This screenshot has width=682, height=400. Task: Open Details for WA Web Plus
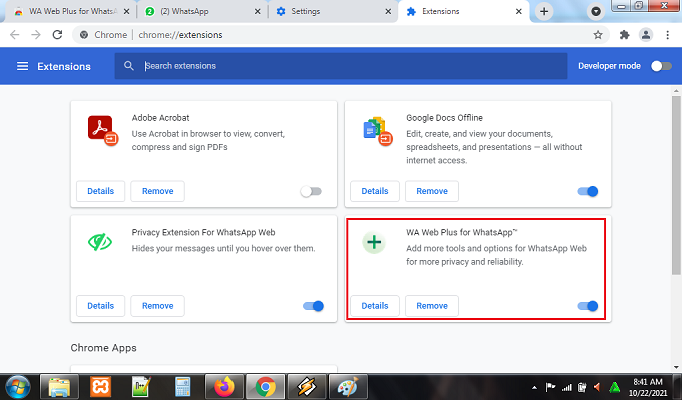[x=375, y=306]
